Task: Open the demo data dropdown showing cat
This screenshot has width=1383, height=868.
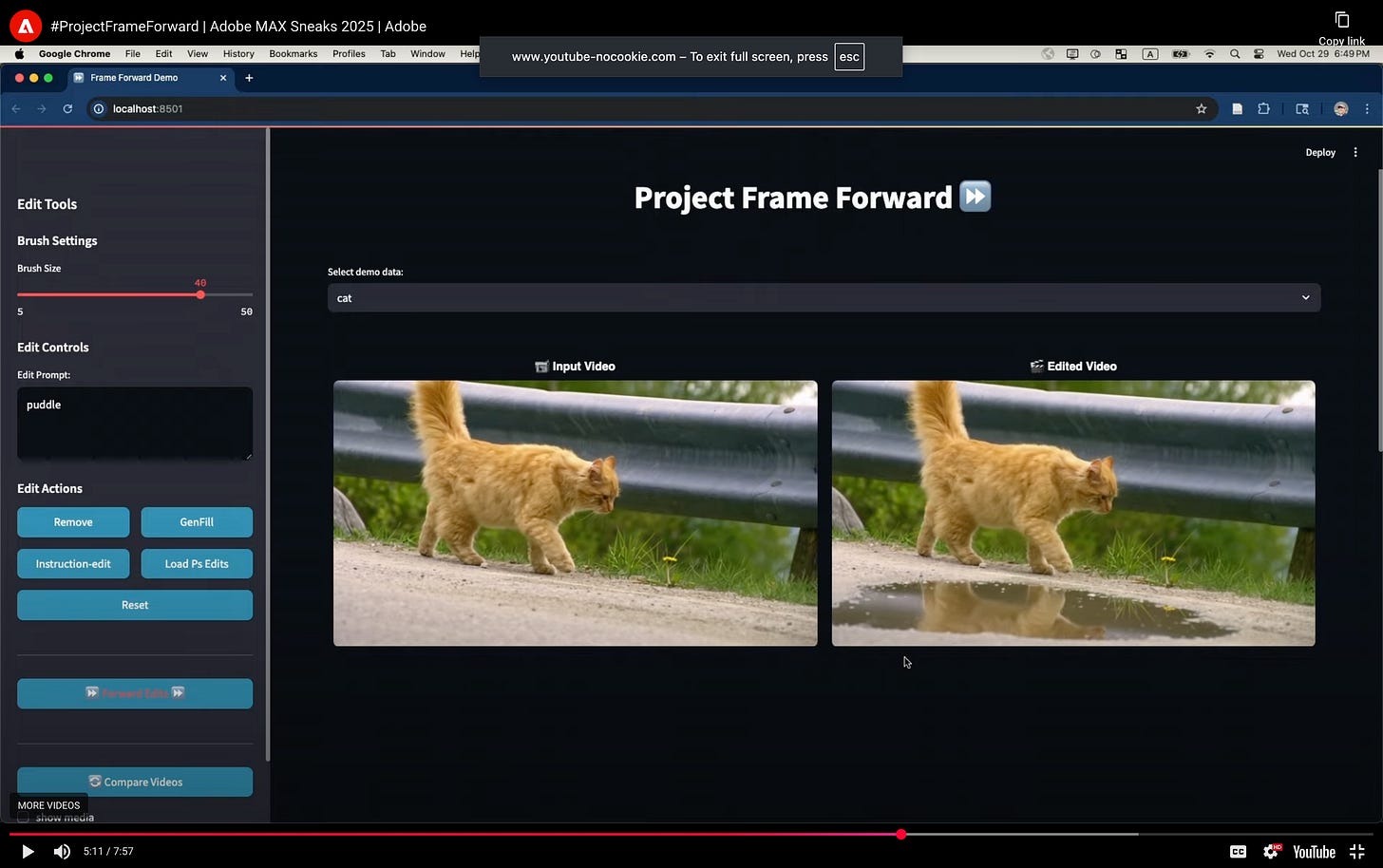Action: (823, 297)
